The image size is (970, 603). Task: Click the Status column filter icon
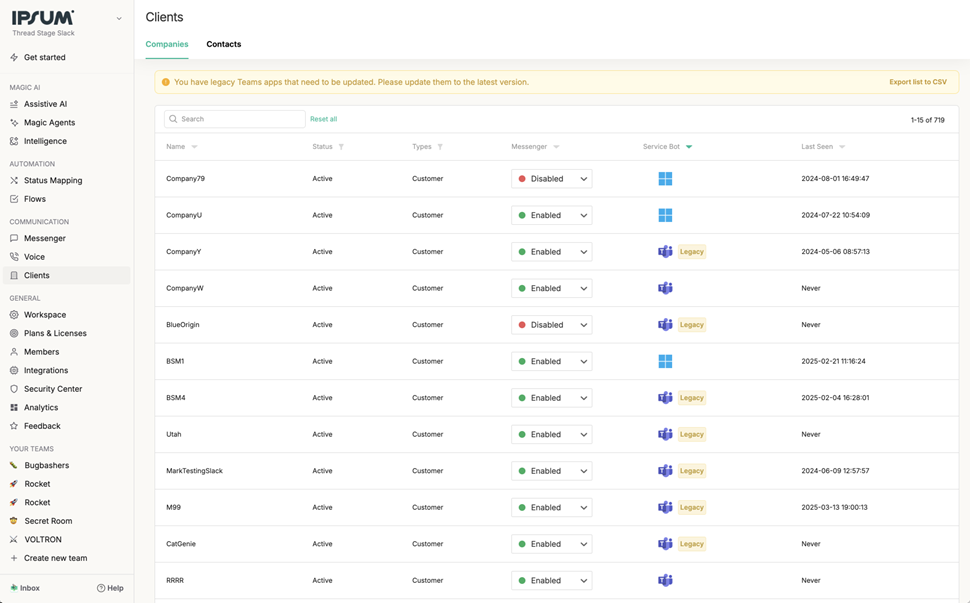pyautogui.click(x=341, y=147)
